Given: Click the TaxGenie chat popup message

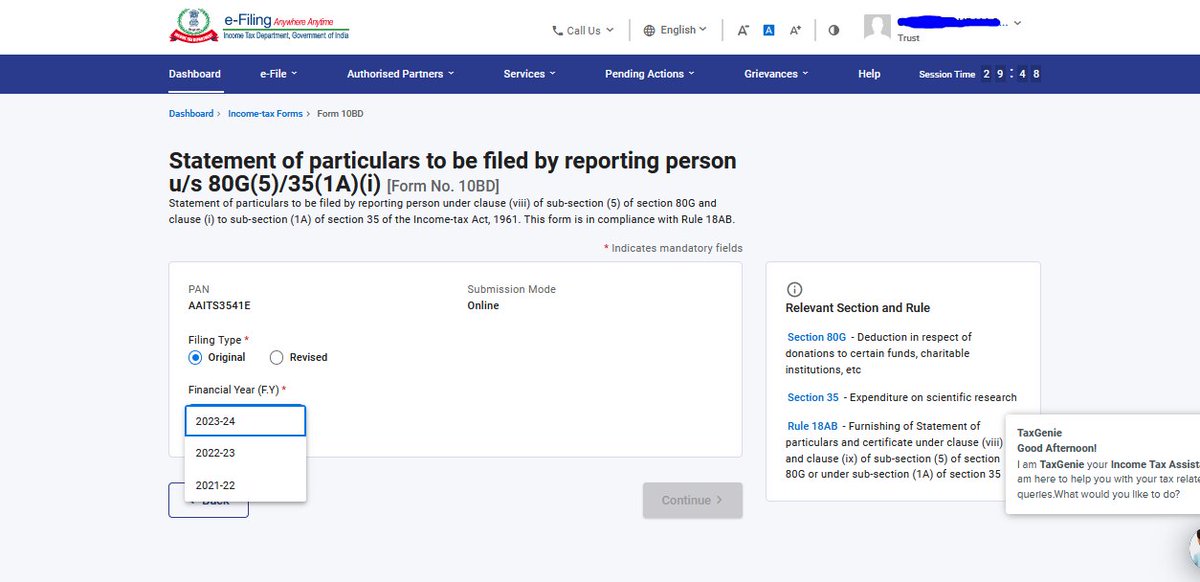Looking at the screenshot, I should tap(1103, 463).
